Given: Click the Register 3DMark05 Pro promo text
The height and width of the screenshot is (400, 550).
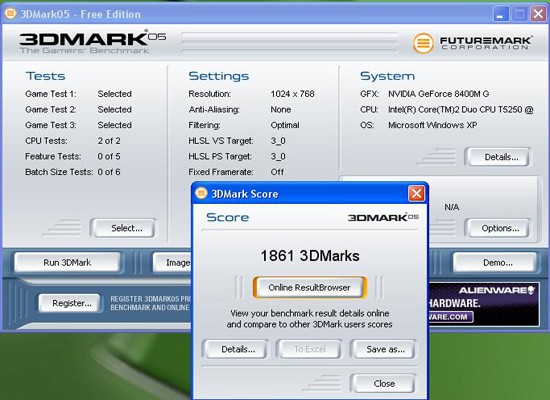Looking at the screenshot, I should [x=151, y=303].
